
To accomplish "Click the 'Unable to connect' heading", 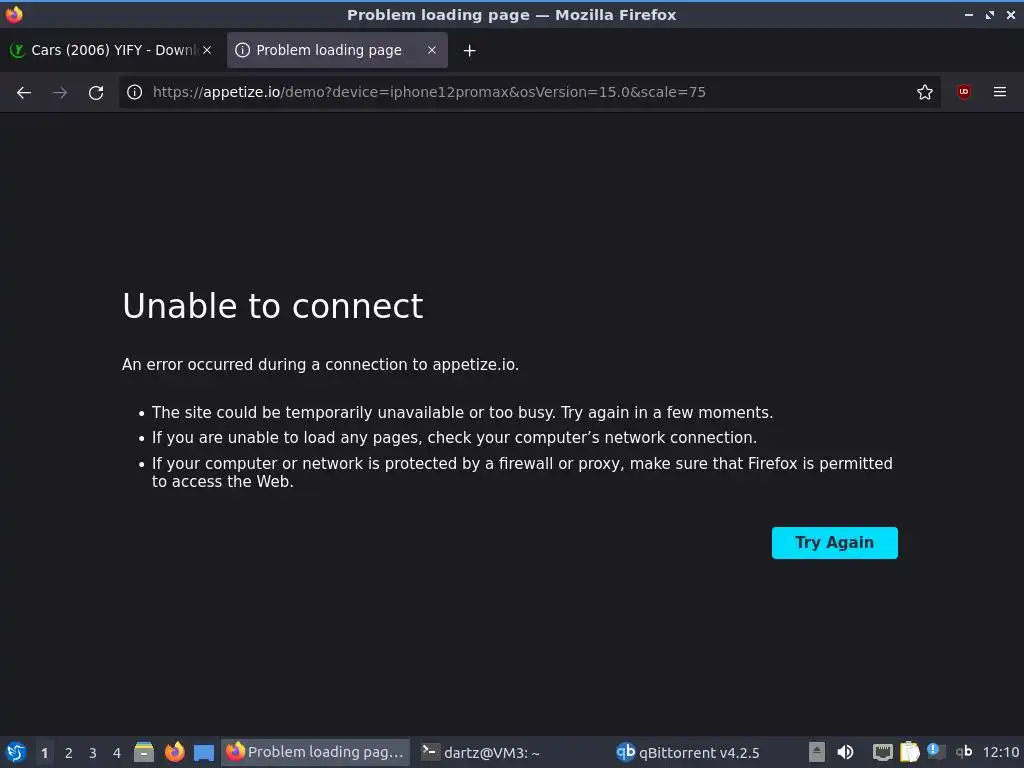I will pos(272,306).
